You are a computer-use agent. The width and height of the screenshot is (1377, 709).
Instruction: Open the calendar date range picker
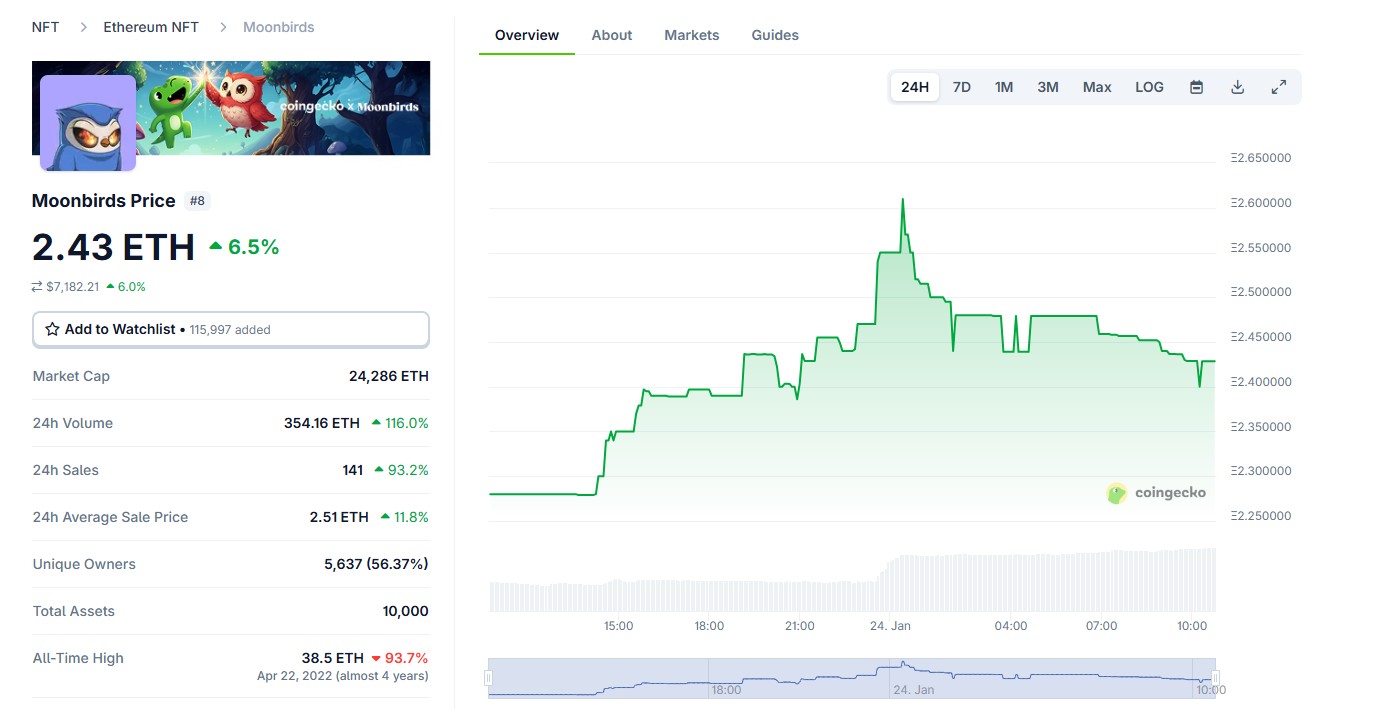coord(1196,87)
